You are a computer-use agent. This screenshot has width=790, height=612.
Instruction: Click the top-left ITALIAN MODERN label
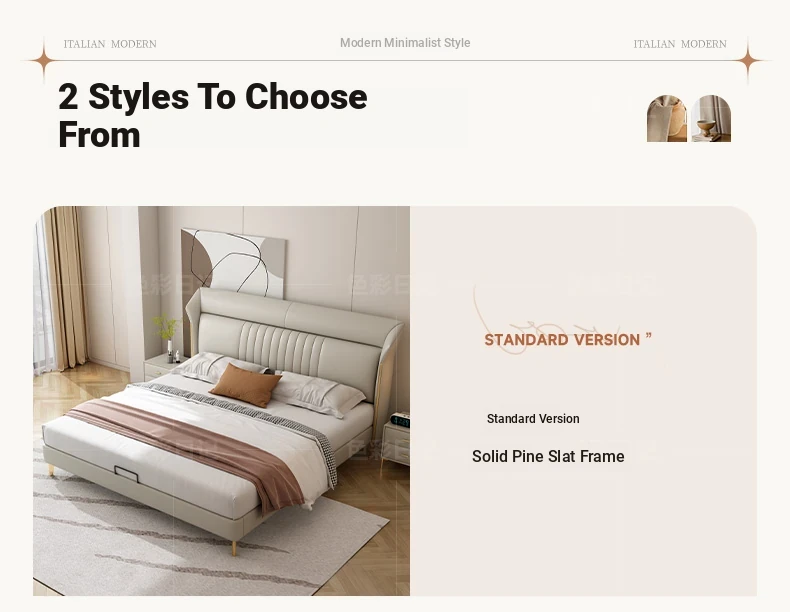(x=110, y=44)
